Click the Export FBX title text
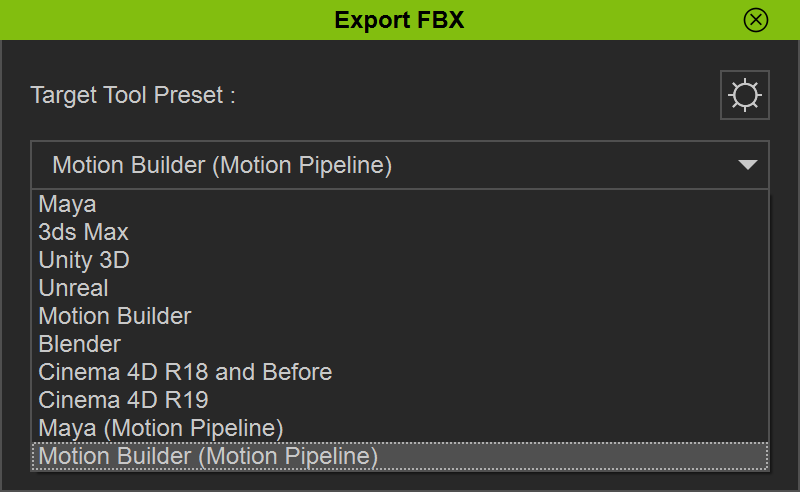Image resolution: width=800 pixels, height=492 pixels. coord(399,20)
